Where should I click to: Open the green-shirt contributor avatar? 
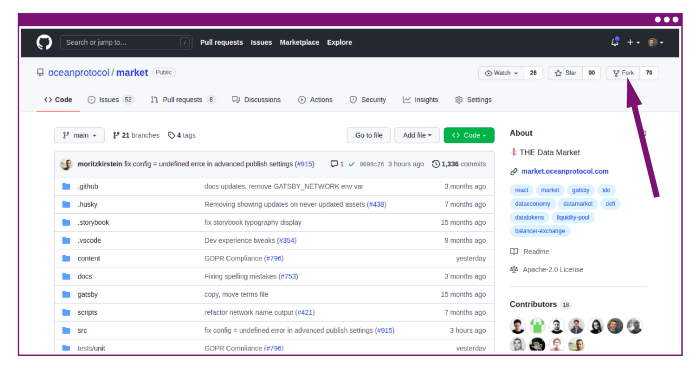point(537,326)
